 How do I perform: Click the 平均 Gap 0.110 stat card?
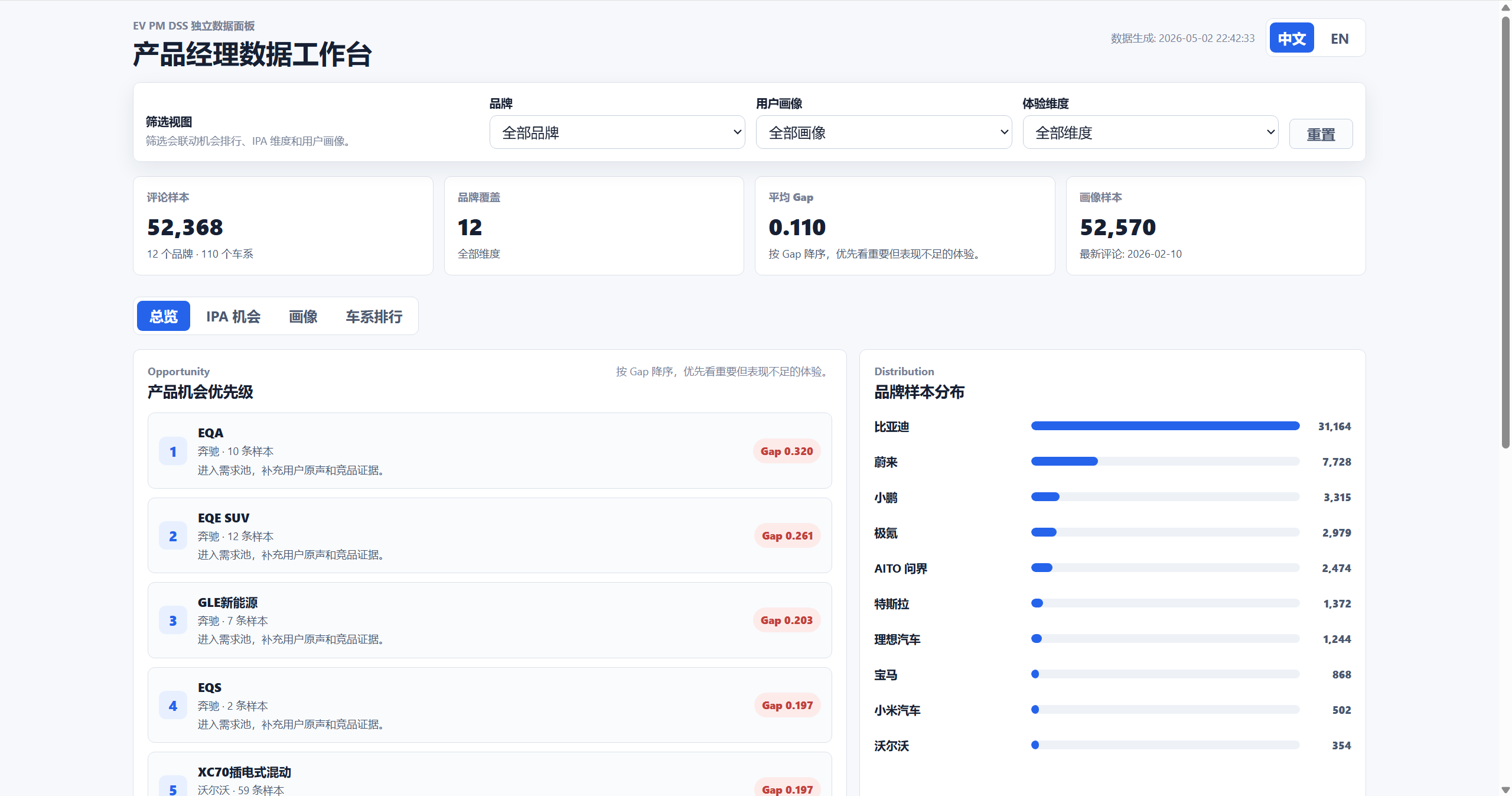905,226
